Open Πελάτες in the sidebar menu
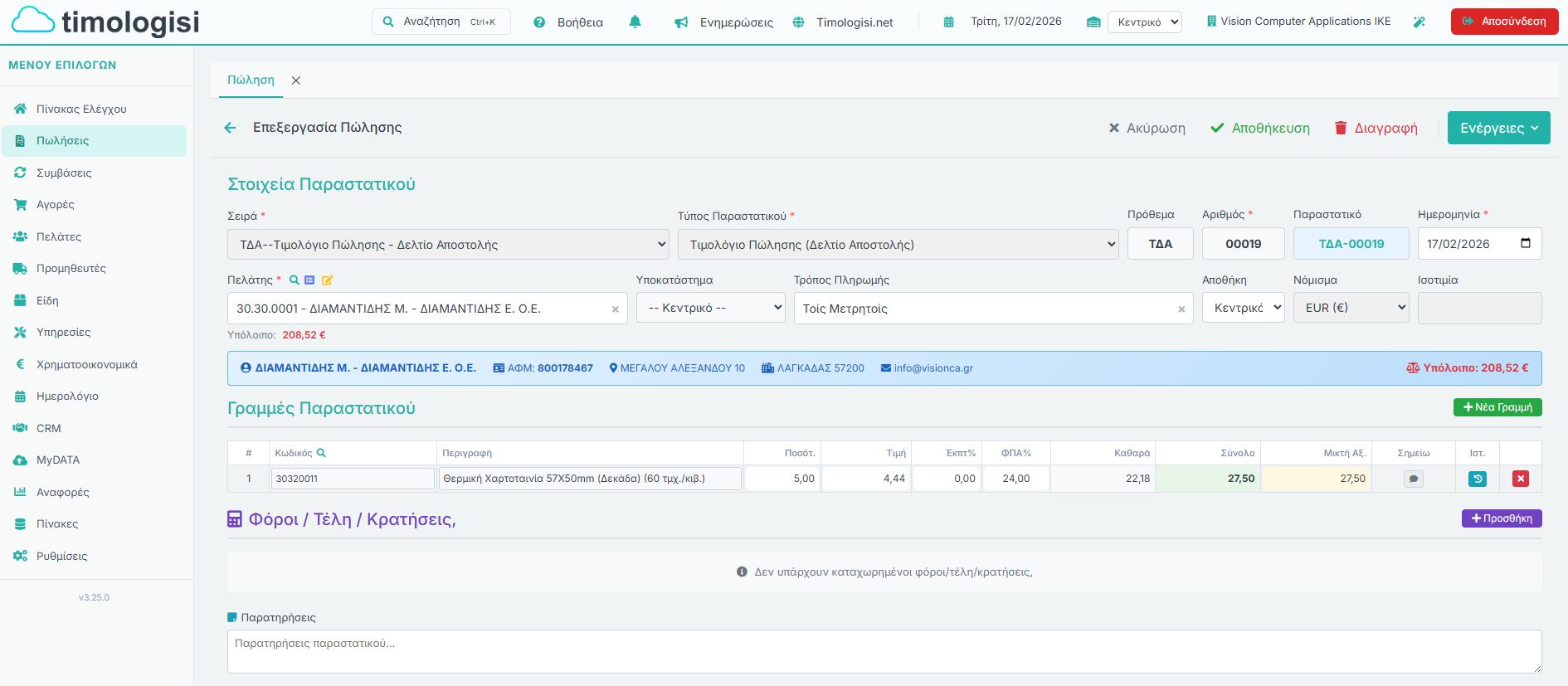Viewport: 1568px width, 686px height. [59, 236]
